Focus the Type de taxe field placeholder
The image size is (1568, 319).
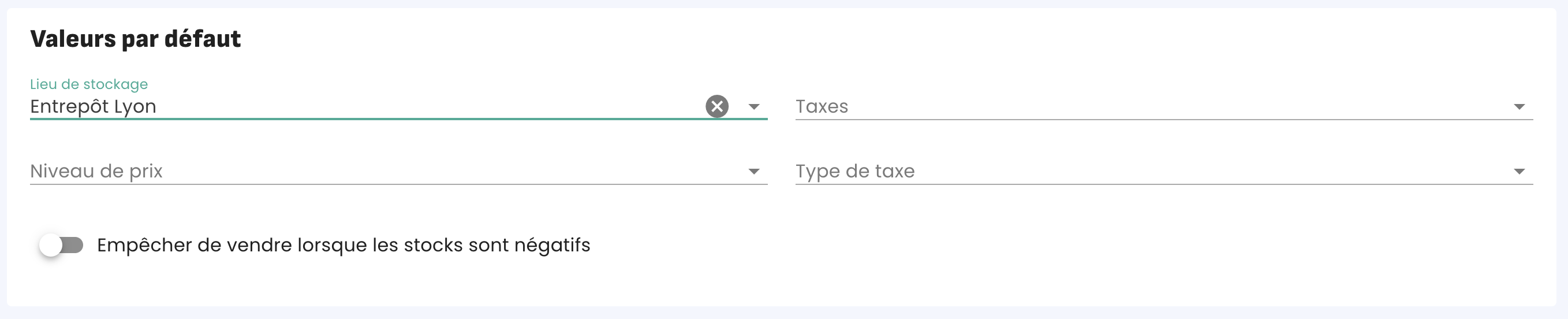(854, 171)
